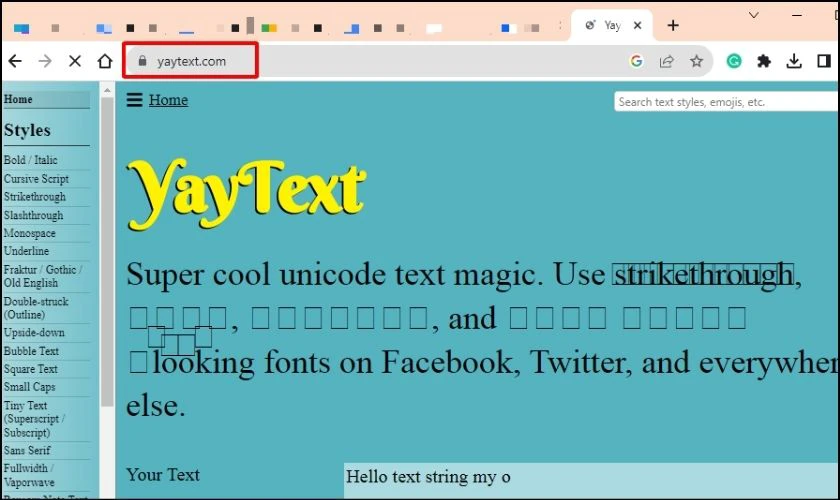This screenshot has height=500, width=840.
Task: Close the YayText tab
Action: click(x=638, y=25)
